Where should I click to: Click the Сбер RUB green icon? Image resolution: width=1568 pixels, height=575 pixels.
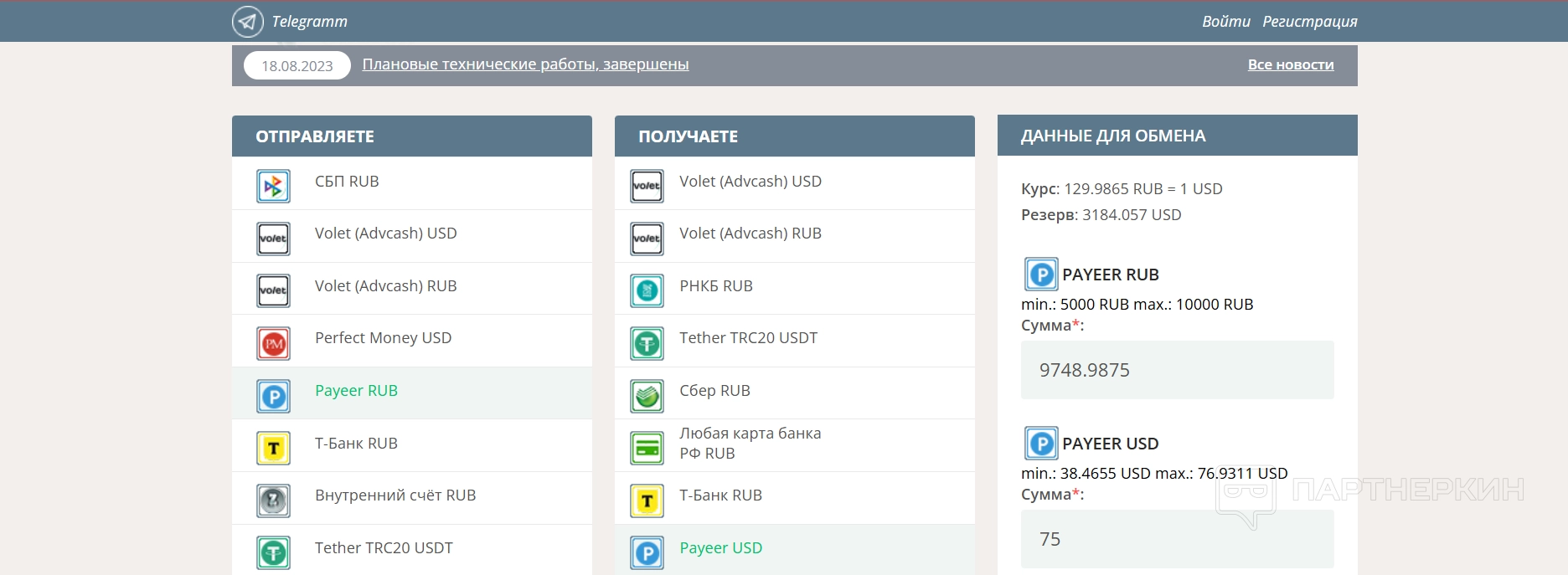click(647, 396)
